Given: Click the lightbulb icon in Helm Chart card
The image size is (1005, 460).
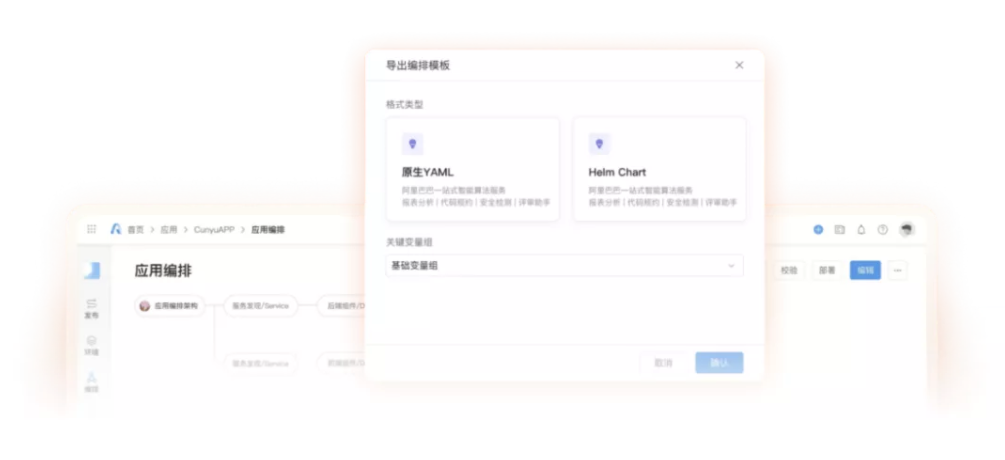Looking at the screenshot, I should 599,144.
